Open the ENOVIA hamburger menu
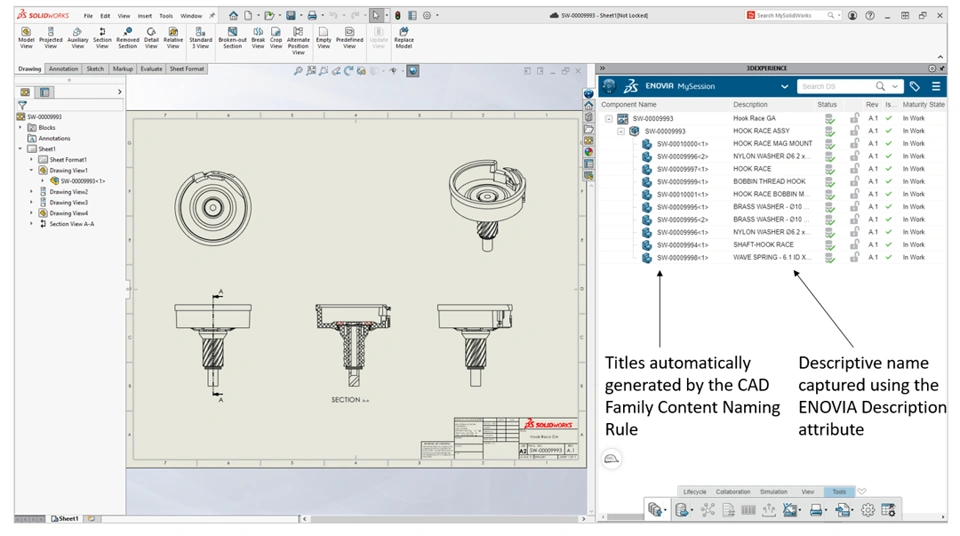The height and width of the screenshot is (536, 960). tap(936, 87)
